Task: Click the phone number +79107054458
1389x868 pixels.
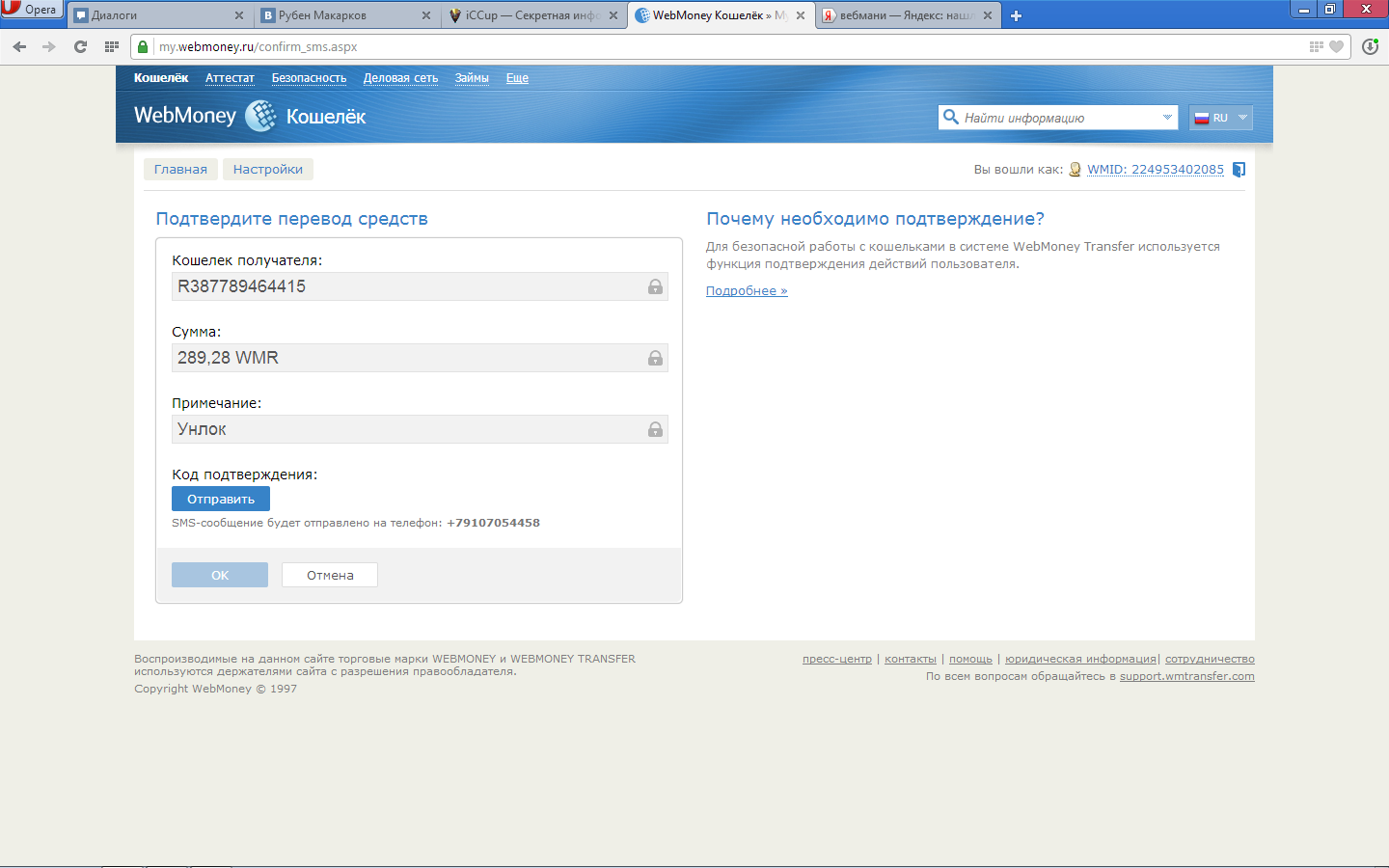Action: (x=493, y=523)
